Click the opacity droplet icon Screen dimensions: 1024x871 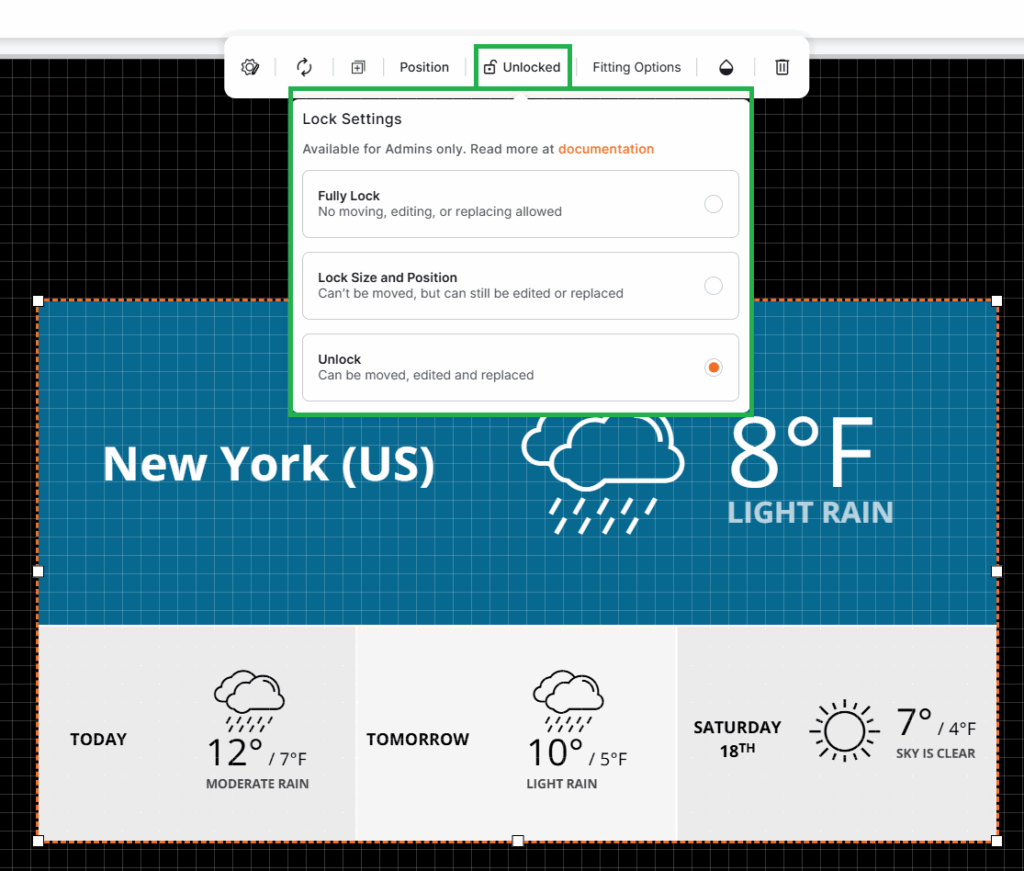coord(727,67)
